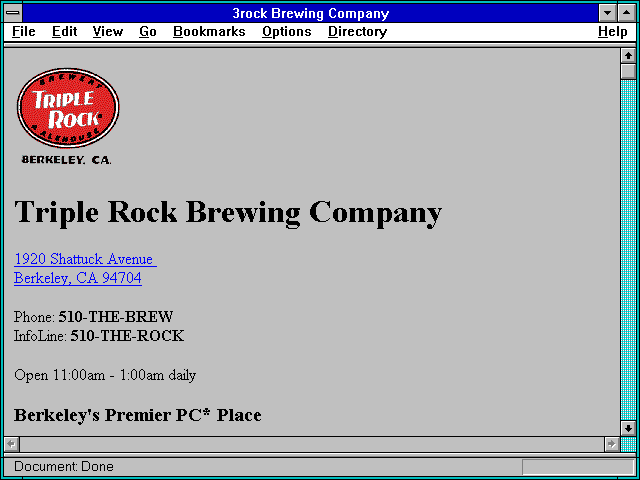Click the vertical scrollbar down arrow
The height and width of the screenshot is (480, 640).
(x=628, y=428)
